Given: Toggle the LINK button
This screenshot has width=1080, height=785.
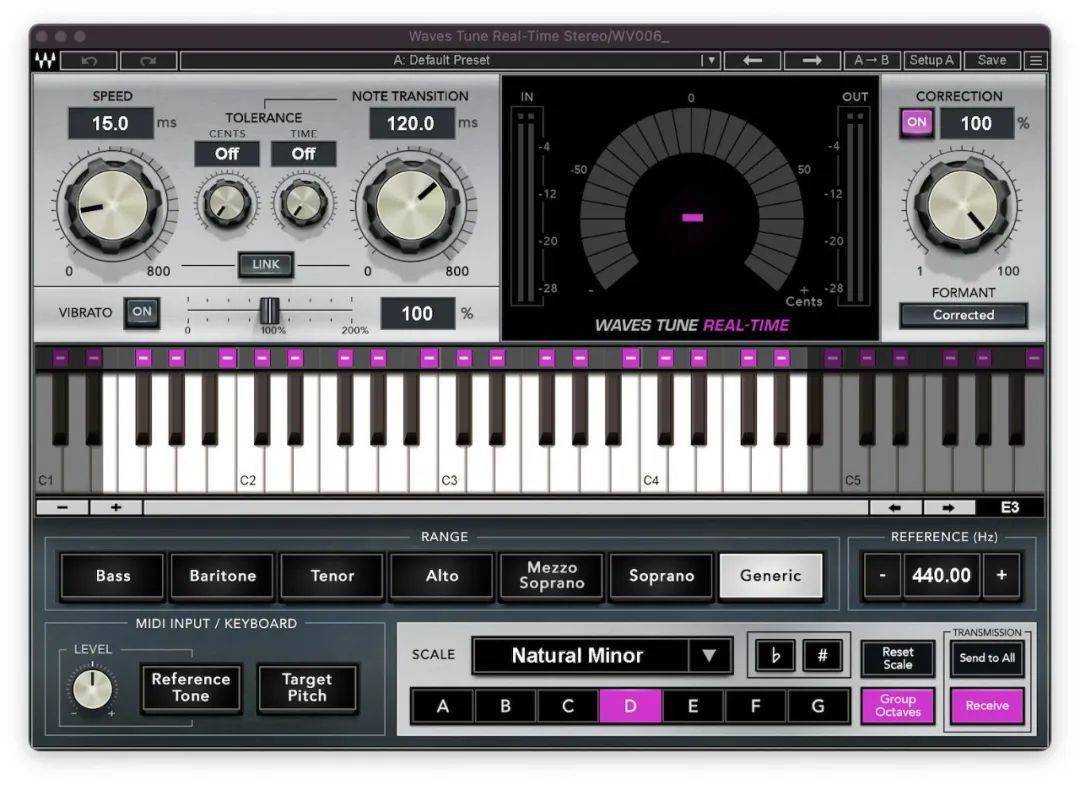Looking at the screenshot, I should tap(266, 264).
